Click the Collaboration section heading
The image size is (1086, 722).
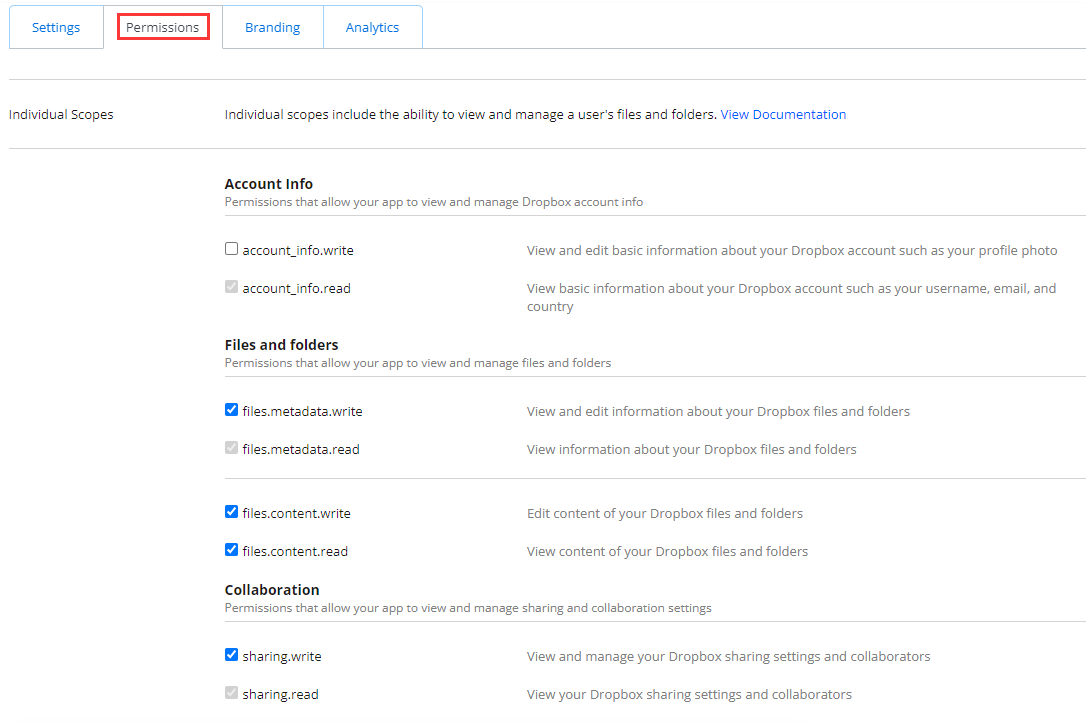(272, 590)
